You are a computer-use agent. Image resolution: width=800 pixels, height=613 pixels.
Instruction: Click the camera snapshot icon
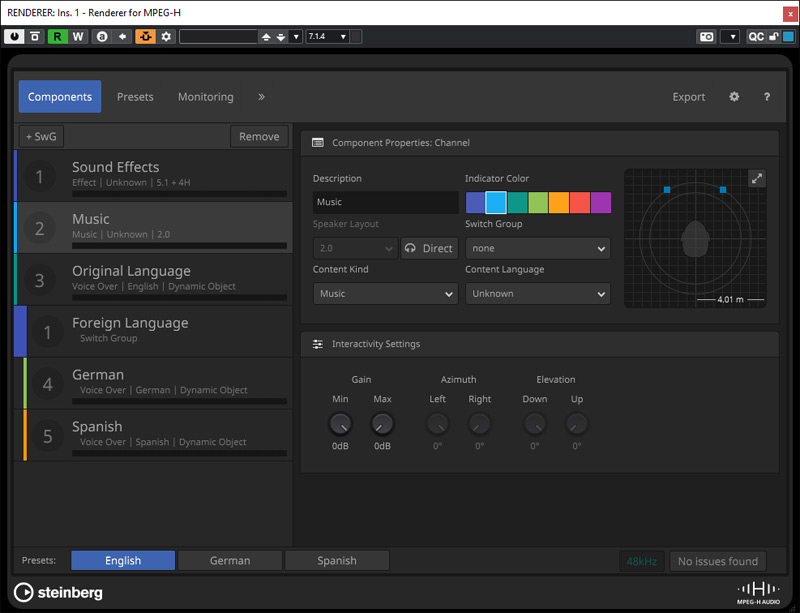[x=706, y=36]
